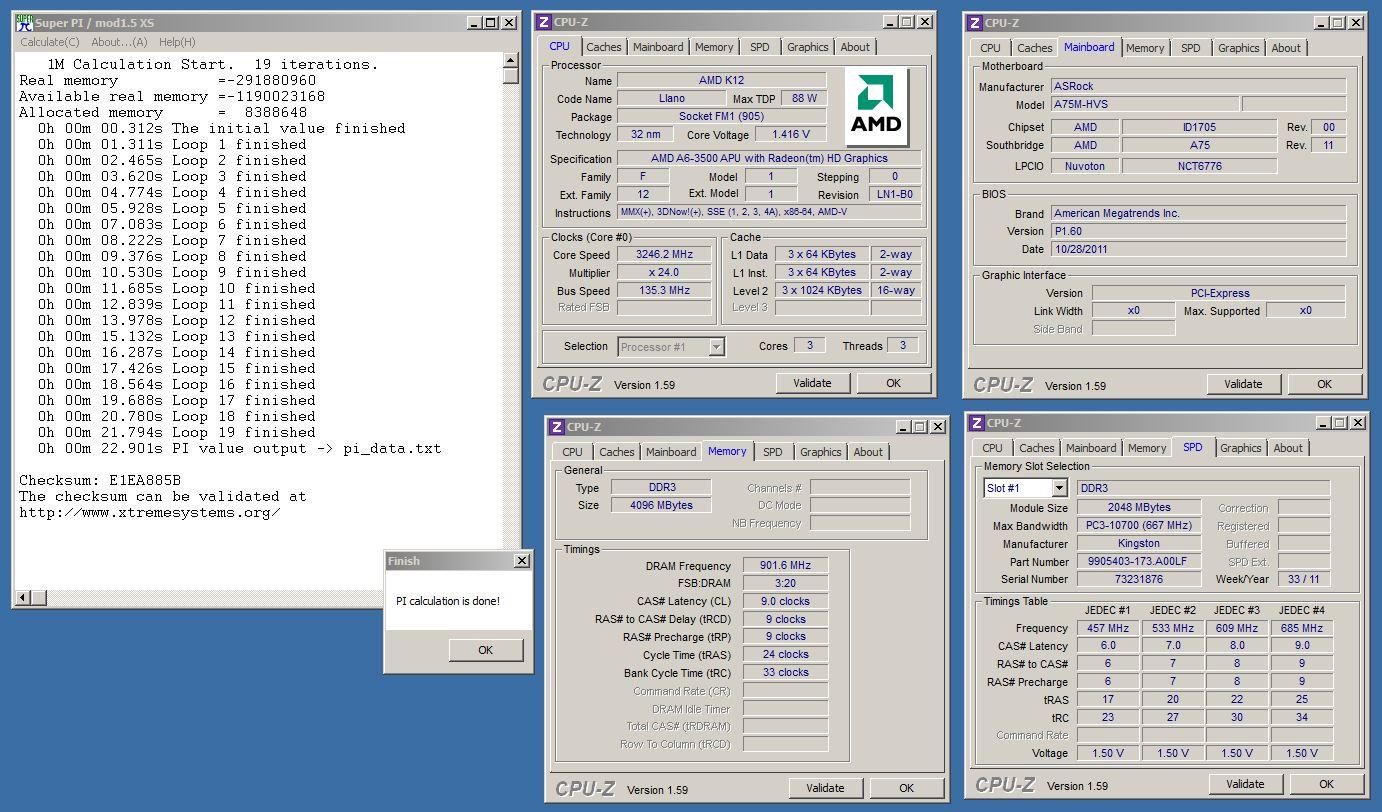1382x812 pixels.
Task: Select Graphics tab in SPD window
Action: pos(1241,448)
